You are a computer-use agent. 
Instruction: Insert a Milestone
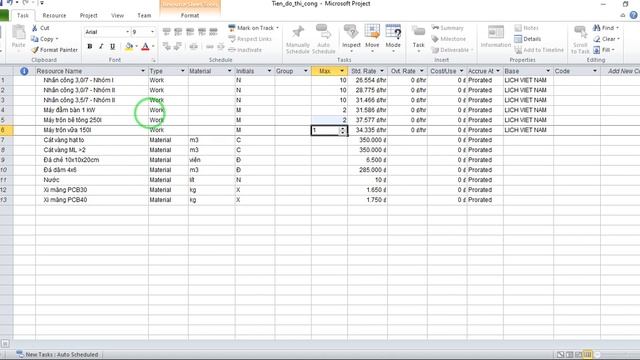coord(449,39)
